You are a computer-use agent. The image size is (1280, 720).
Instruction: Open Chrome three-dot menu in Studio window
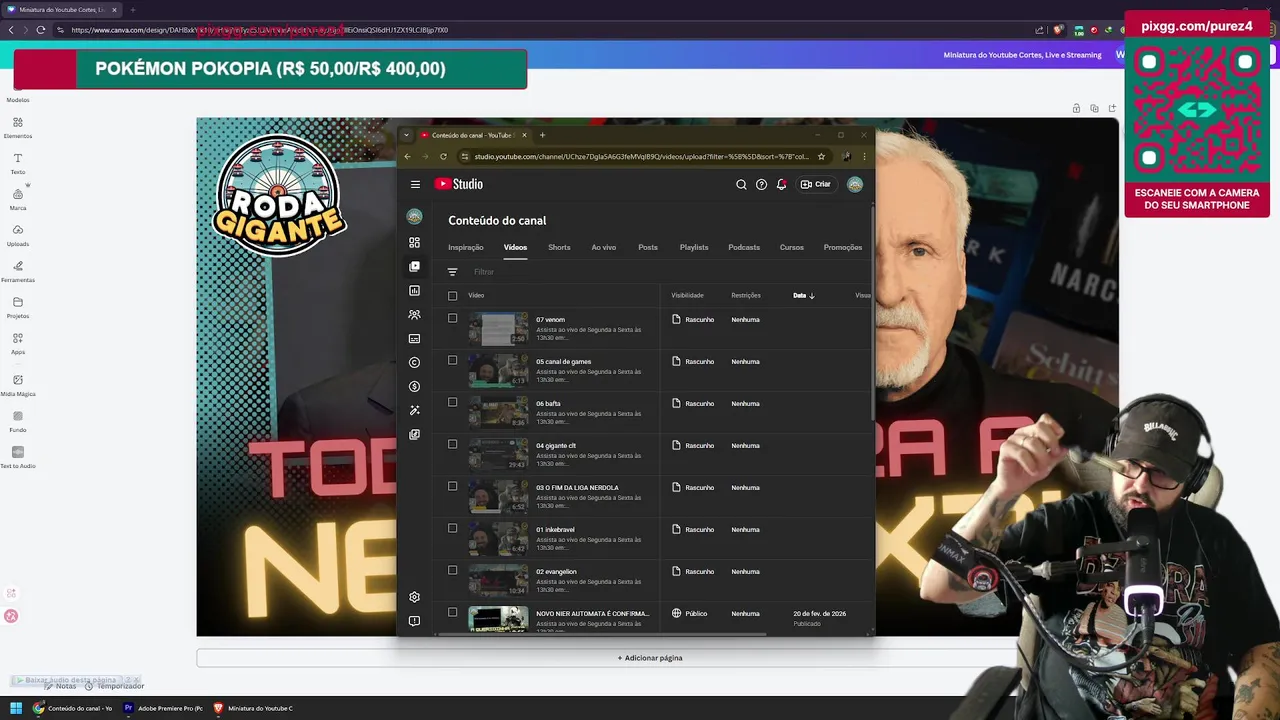pyautogui.click(x=864, y=156)
